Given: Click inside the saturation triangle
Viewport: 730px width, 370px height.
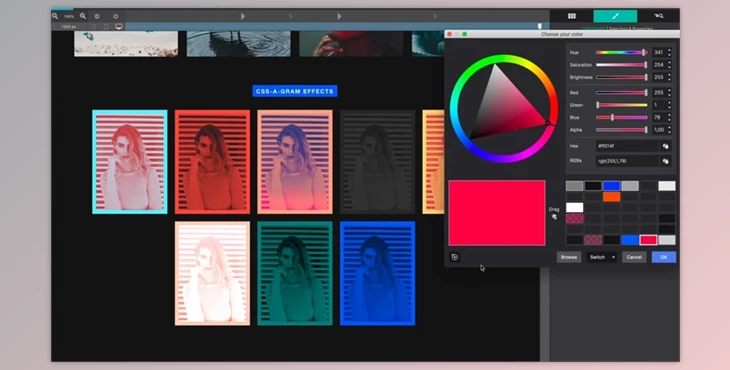Looking at the screenshot, I should (505, 107).
